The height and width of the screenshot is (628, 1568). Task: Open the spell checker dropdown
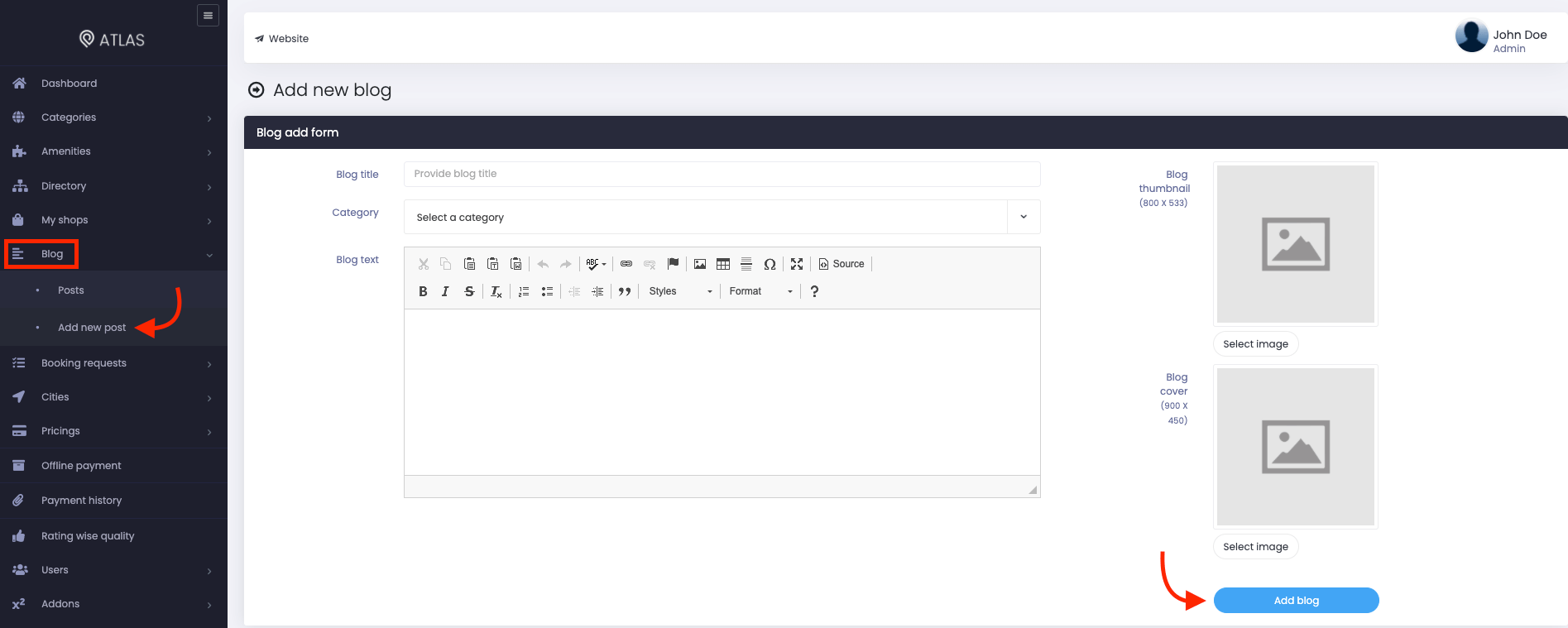pyautogui.click(x=596, y=264)
